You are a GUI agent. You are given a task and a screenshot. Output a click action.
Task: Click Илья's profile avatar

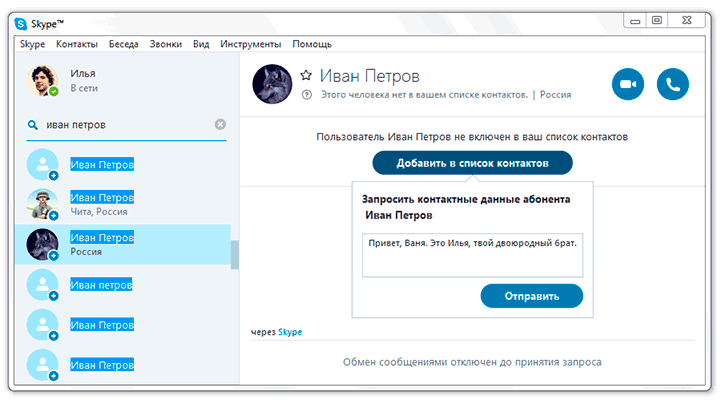click(x=42, y=80)
